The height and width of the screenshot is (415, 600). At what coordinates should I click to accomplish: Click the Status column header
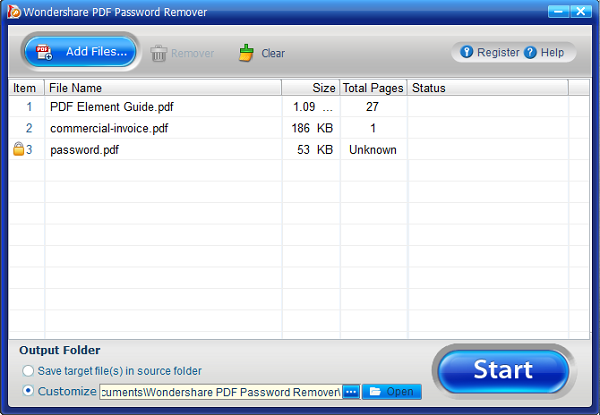pyautogui.click(x=487, y=88)
